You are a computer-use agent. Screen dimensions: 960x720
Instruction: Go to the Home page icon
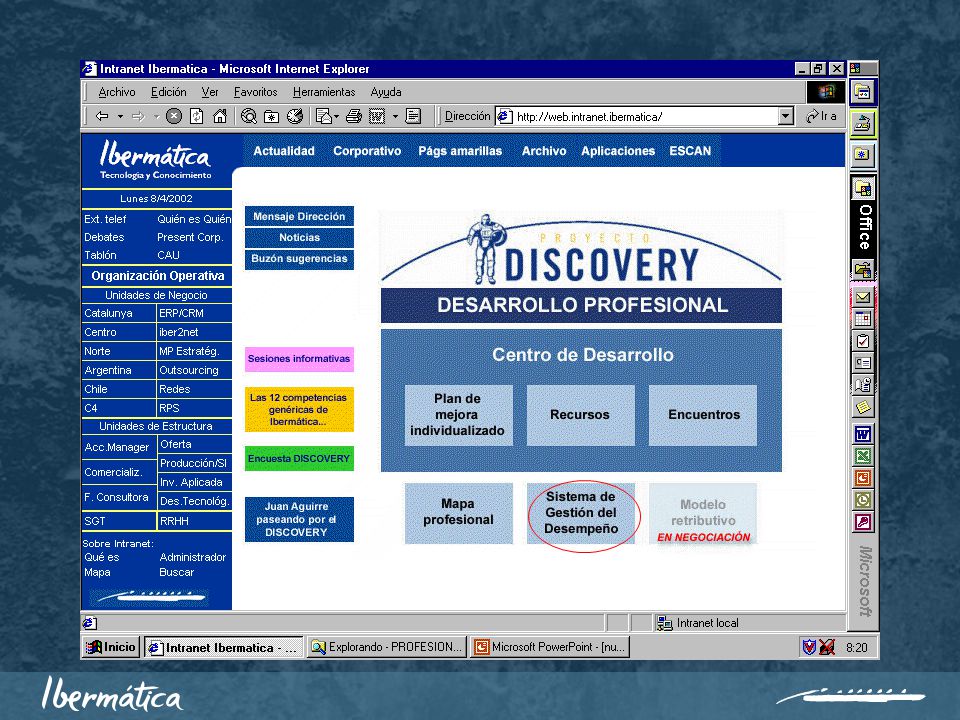coord(220,116)
